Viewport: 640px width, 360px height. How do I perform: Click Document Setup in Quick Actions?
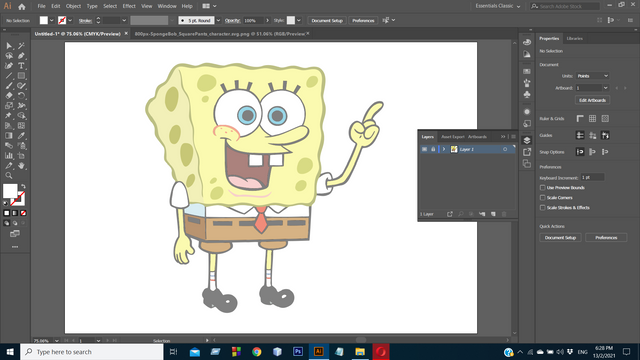pos(560,238)
